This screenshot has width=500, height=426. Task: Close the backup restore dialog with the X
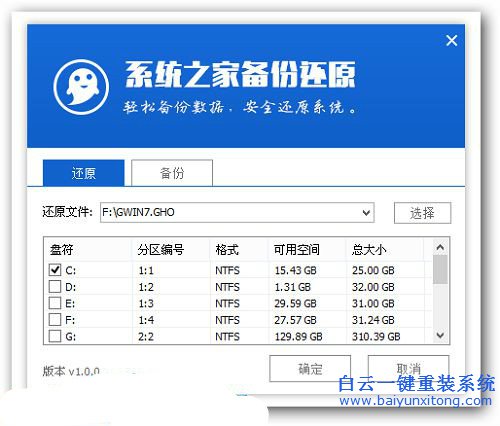(x=452, y=41)
